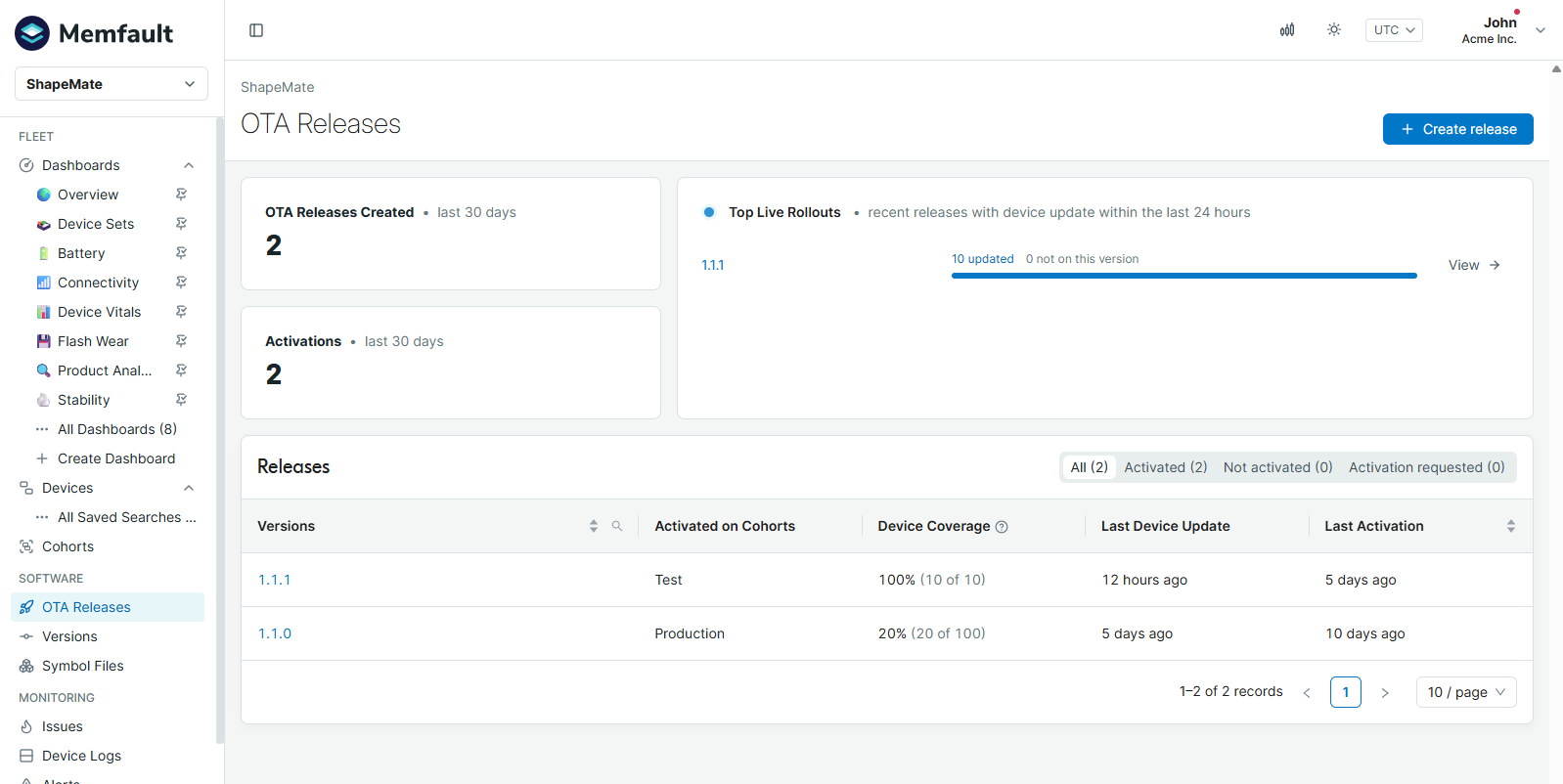The width and height of the screenshot is (1563, 784).
Task: Pin the Connectivity dashboard
Action: point(181,283)
